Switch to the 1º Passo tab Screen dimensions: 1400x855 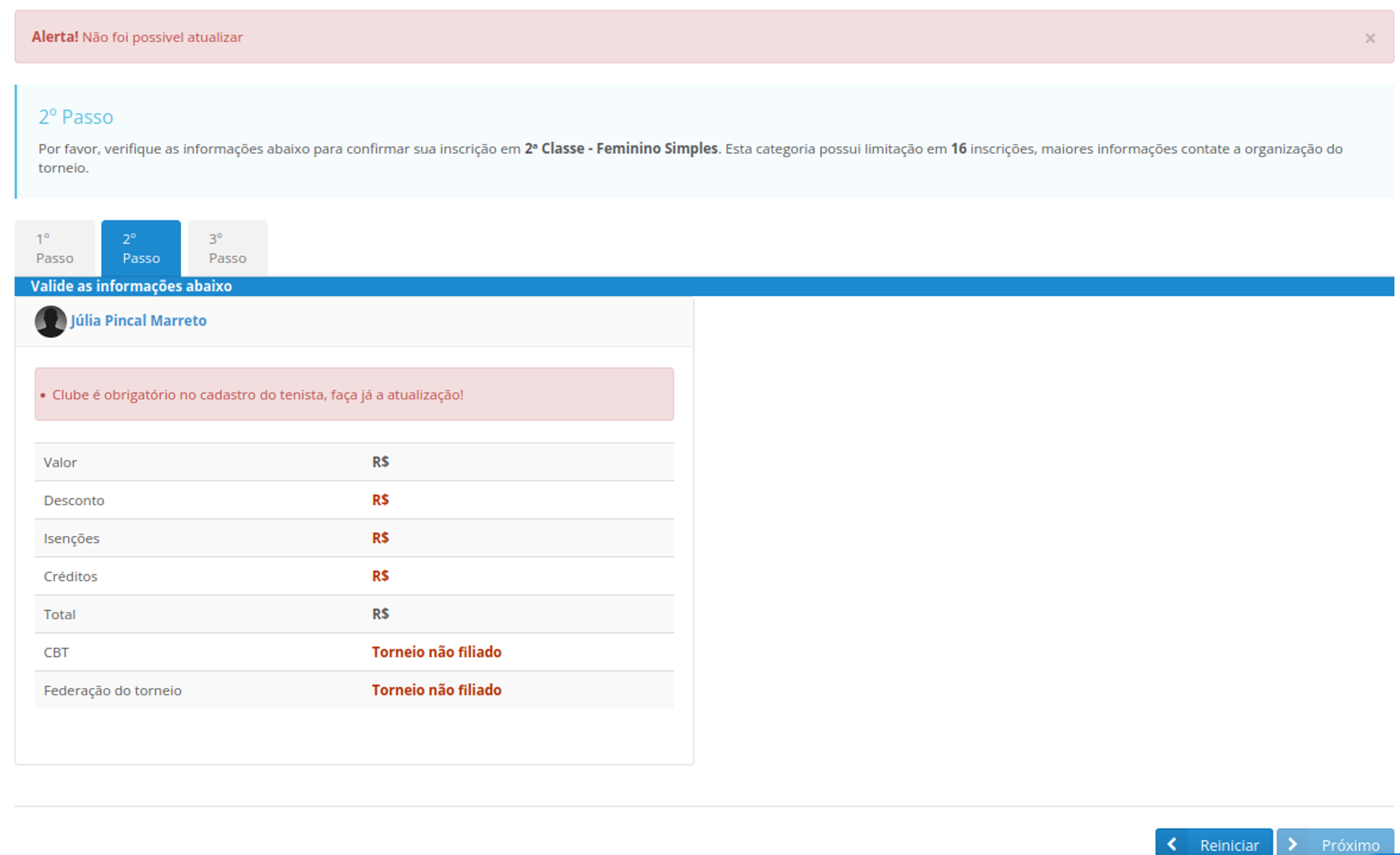[55, 248]
